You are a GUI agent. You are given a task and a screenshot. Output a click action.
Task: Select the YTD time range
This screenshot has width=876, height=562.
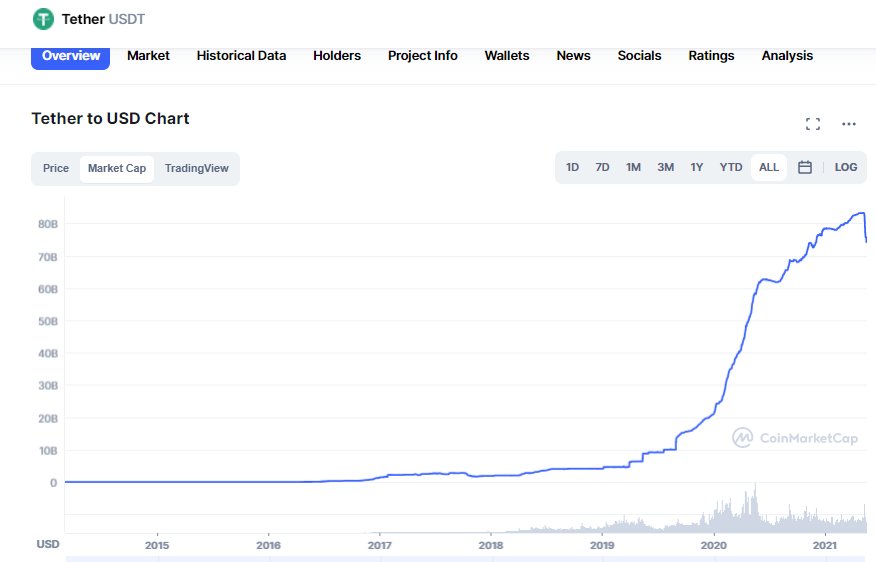click(x=731, y=167)
